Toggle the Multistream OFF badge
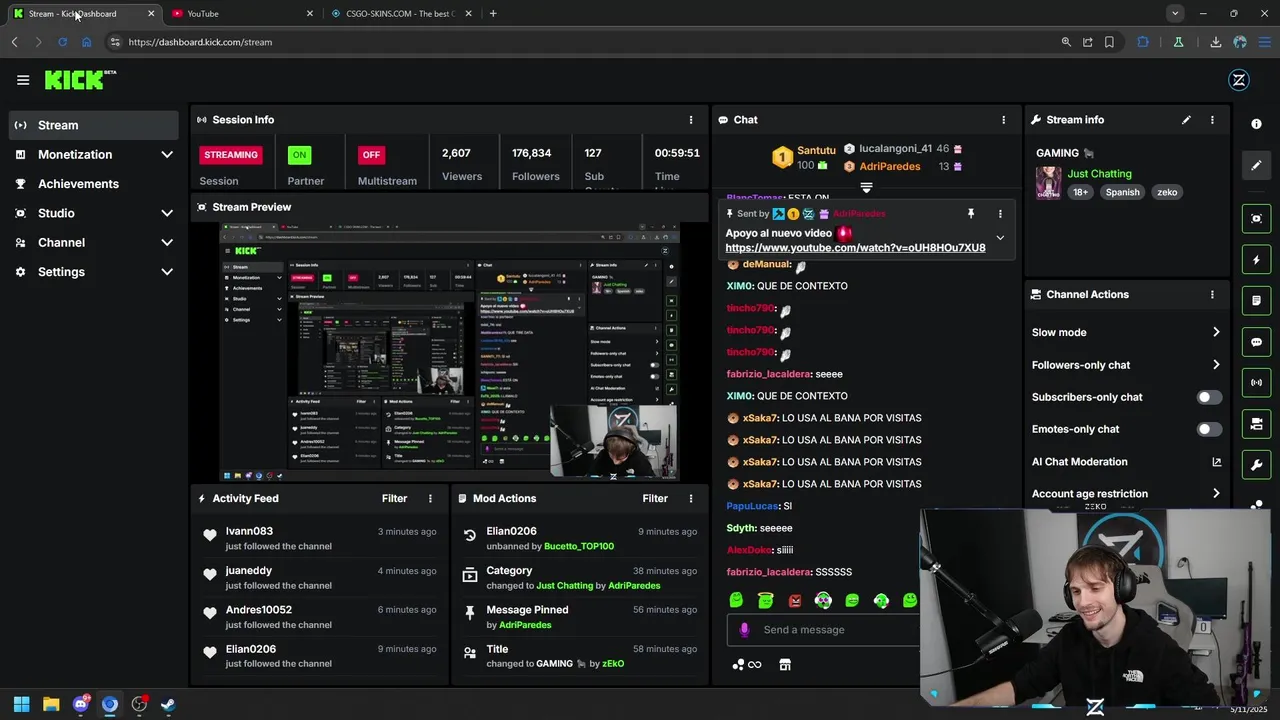1280x720 pixels. pyautogui.click(x=371, y=155)
